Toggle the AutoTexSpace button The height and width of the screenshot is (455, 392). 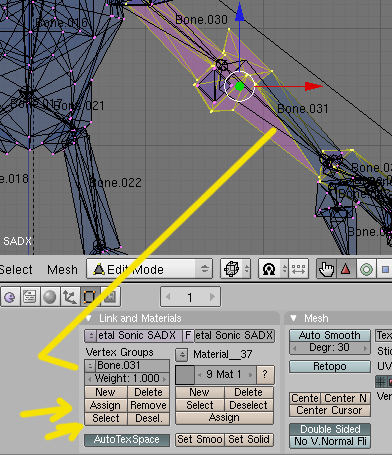(x=127, y=440)
